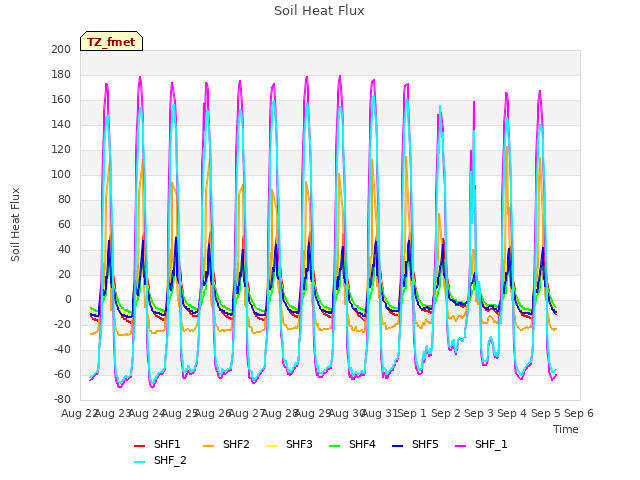
Task: Click the Sep 2 x-axis date label
Action: tap(446, 413)
